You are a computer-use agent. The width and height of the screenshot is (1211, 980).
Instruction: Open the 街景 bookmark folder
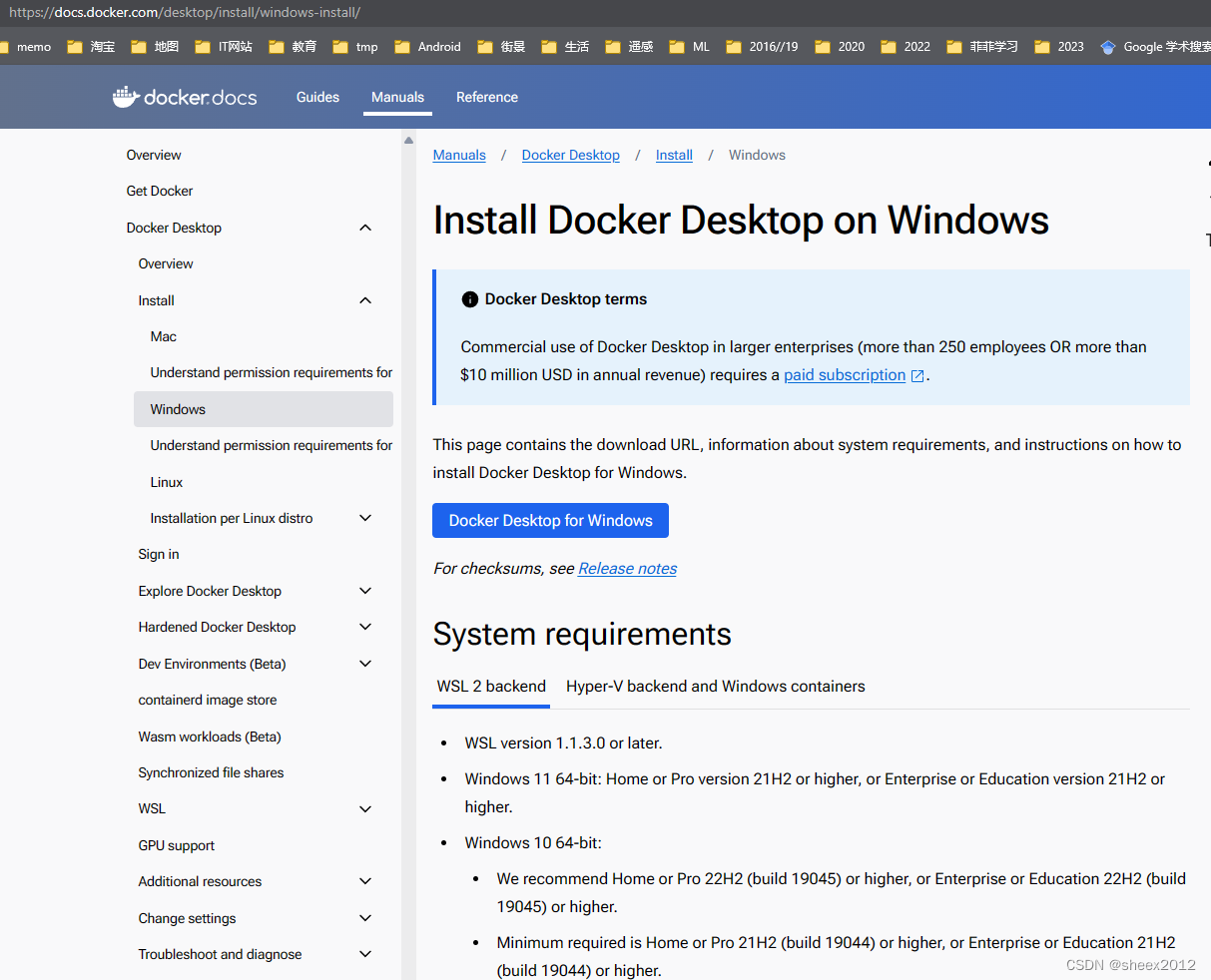click(x=501, y=47)
